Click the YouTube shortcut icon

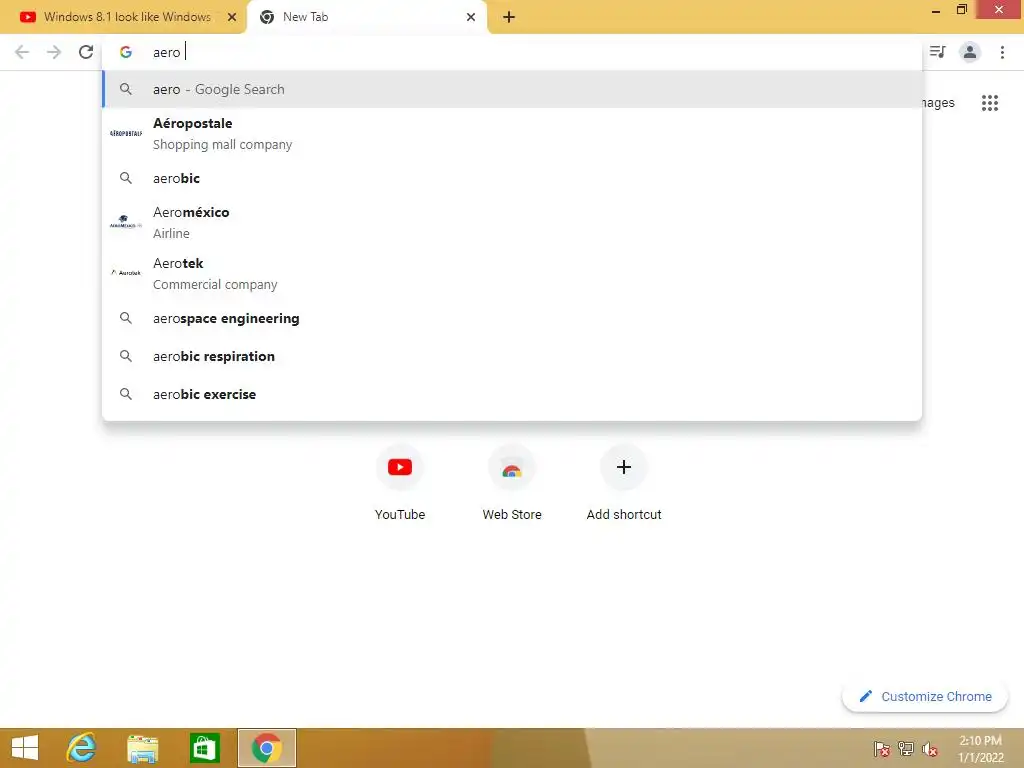(x=400, y=467)
